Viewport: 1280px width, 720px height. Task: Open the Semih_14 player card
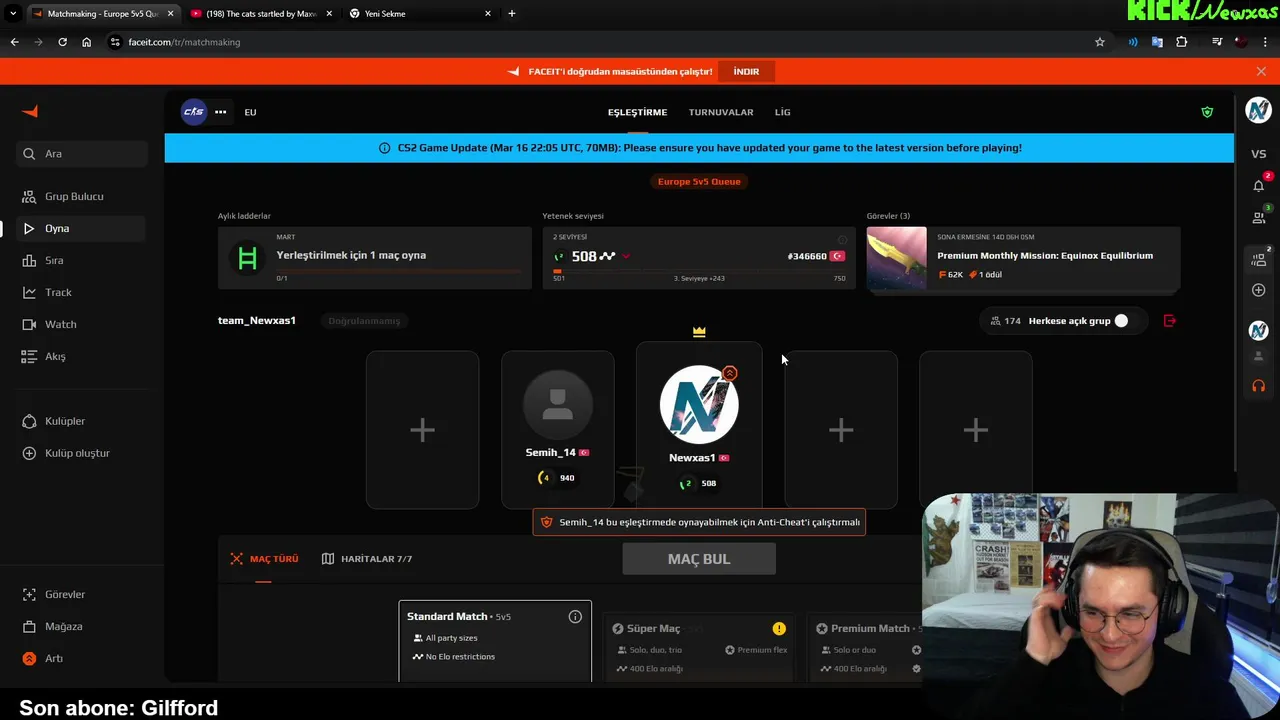click(558, 430)
